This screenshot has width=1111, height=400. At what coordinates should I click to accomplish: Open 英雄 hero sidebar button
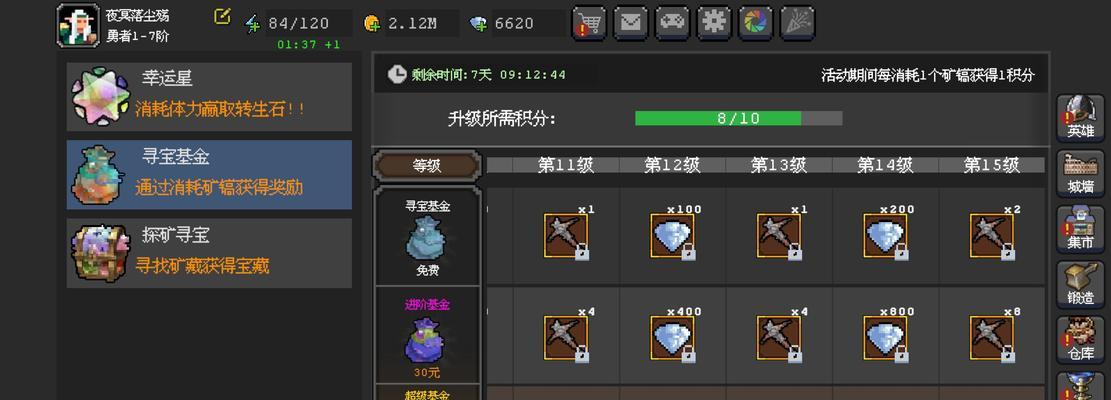pos(1081,118)
